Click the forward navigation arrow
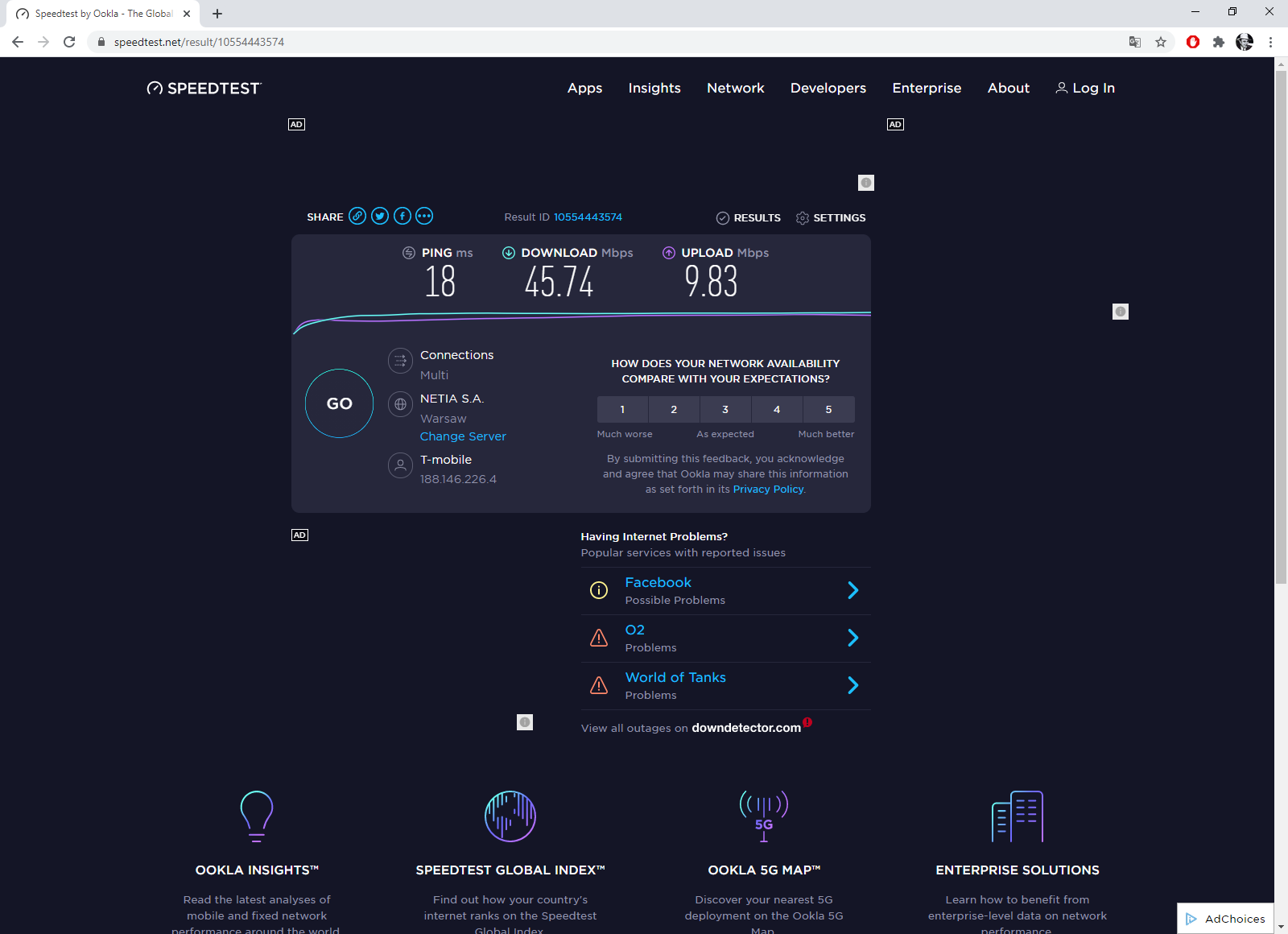Image resolution: width=1288 pixels, height=934 pixels. tap(43, 42)
